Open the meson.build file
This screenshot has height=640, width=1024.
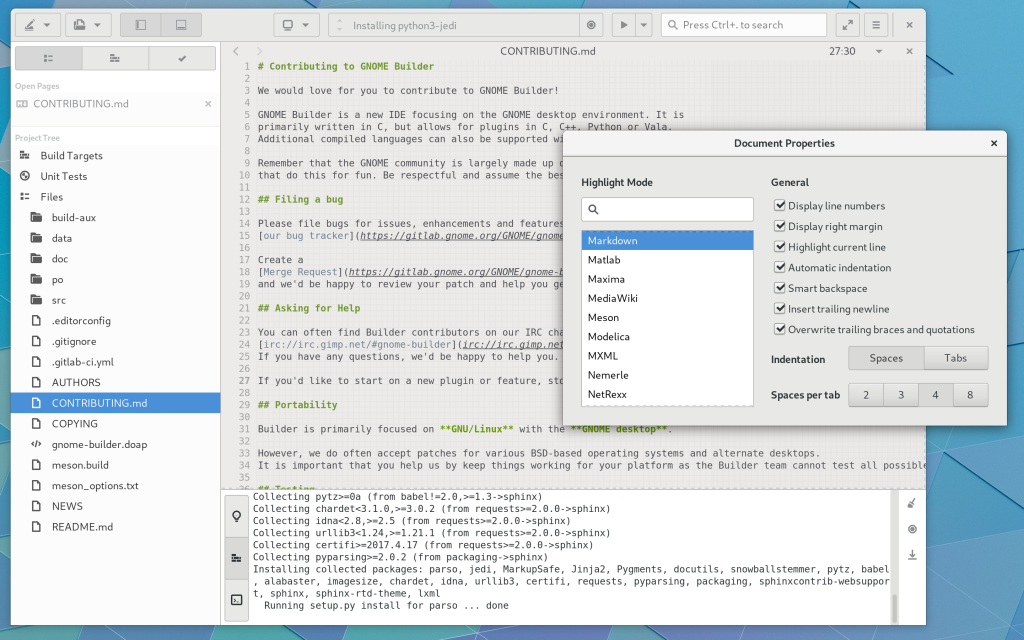(x=116, y=465)
